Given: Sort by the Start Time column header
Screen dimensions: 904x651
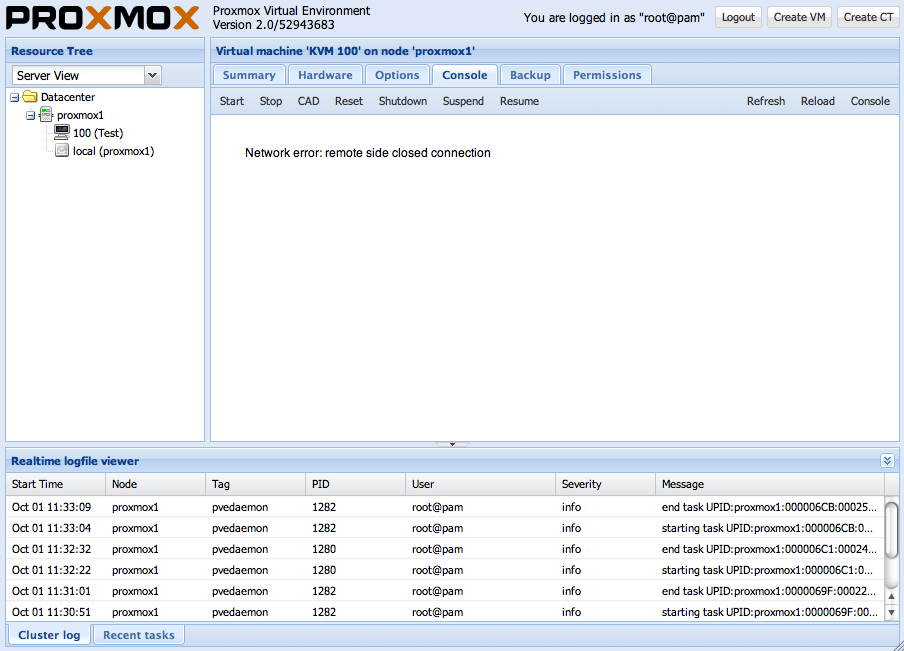Looking at the screenshot, I should [x=38, y=484].
